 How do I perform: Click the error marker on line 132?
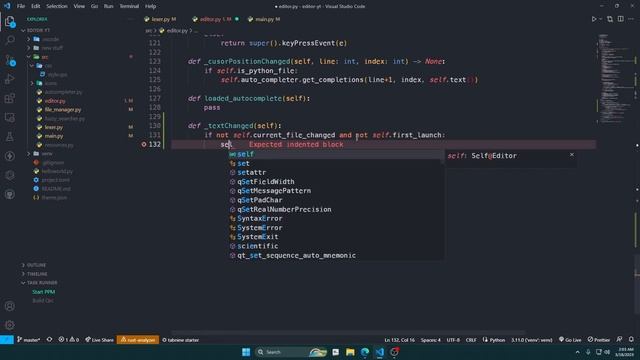144,144
